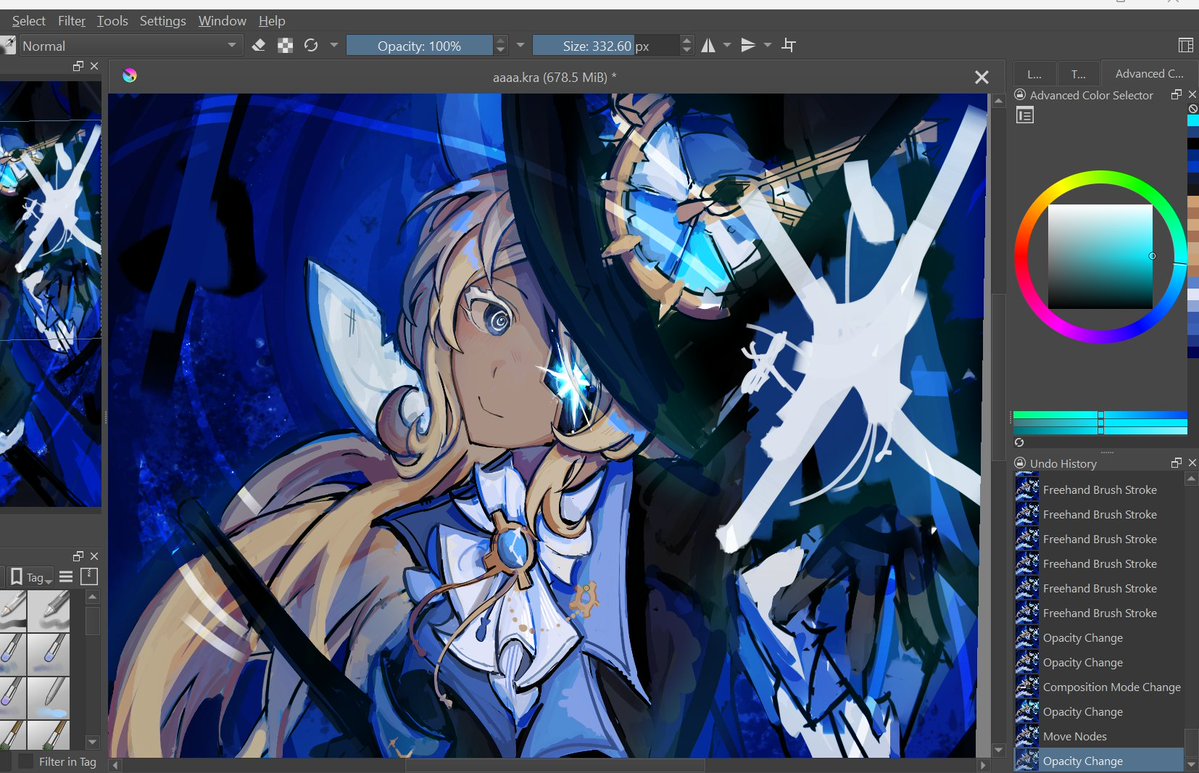
Task: Switch to the T... docker tab
Action: coord(1078,74)
